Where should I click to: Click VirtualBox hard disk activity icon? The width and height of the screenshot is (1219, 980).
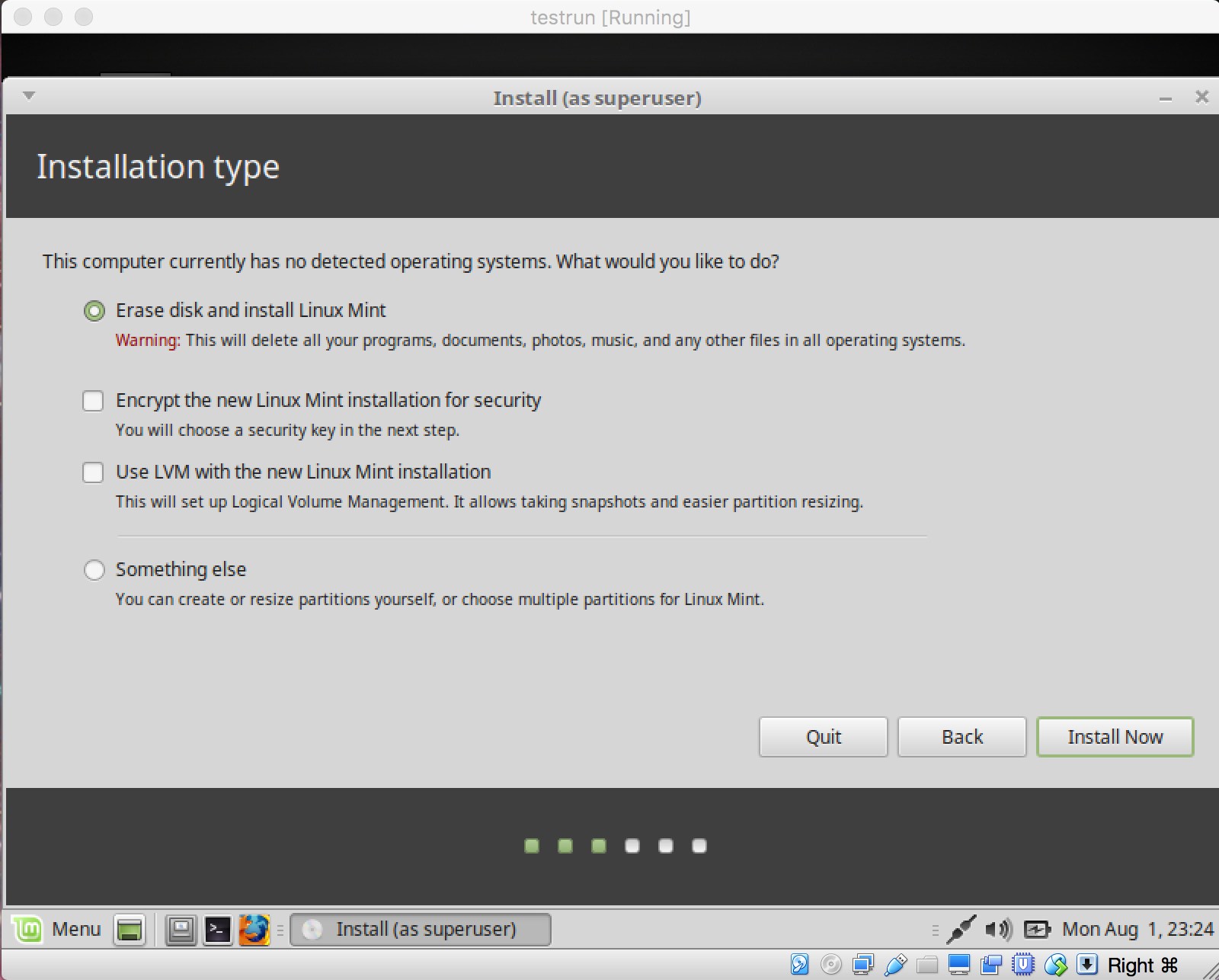(799, 965)
